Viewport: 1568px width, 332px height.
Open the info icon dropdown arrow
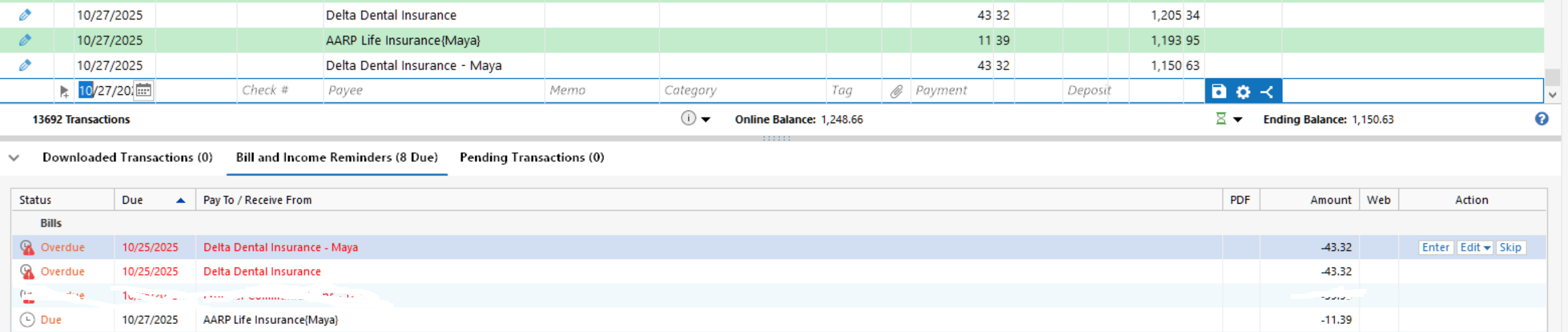tap(705, 120)
